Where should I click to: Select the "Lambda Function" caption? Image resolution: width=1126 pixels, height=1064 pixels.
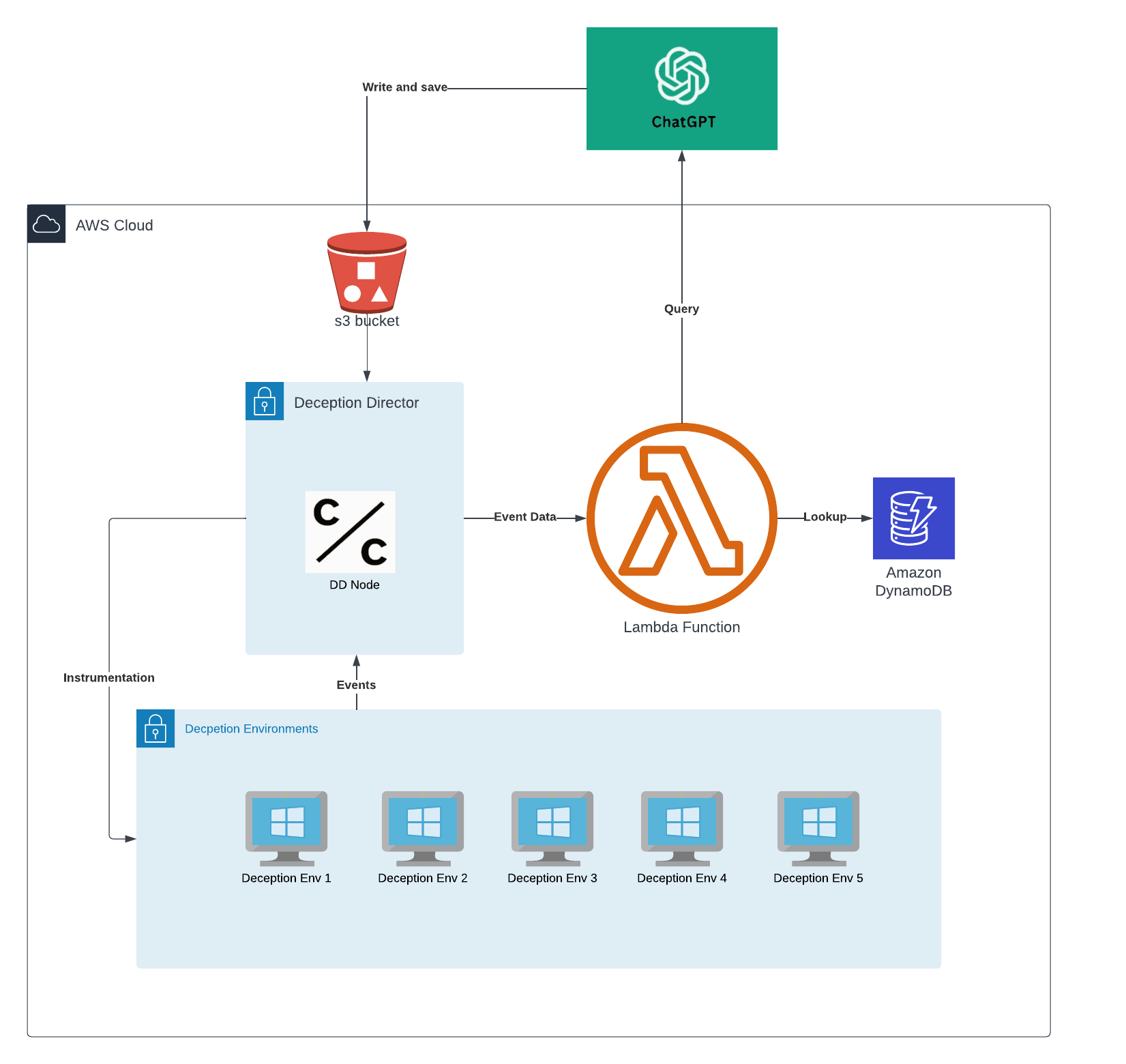(x=681, y=627)
